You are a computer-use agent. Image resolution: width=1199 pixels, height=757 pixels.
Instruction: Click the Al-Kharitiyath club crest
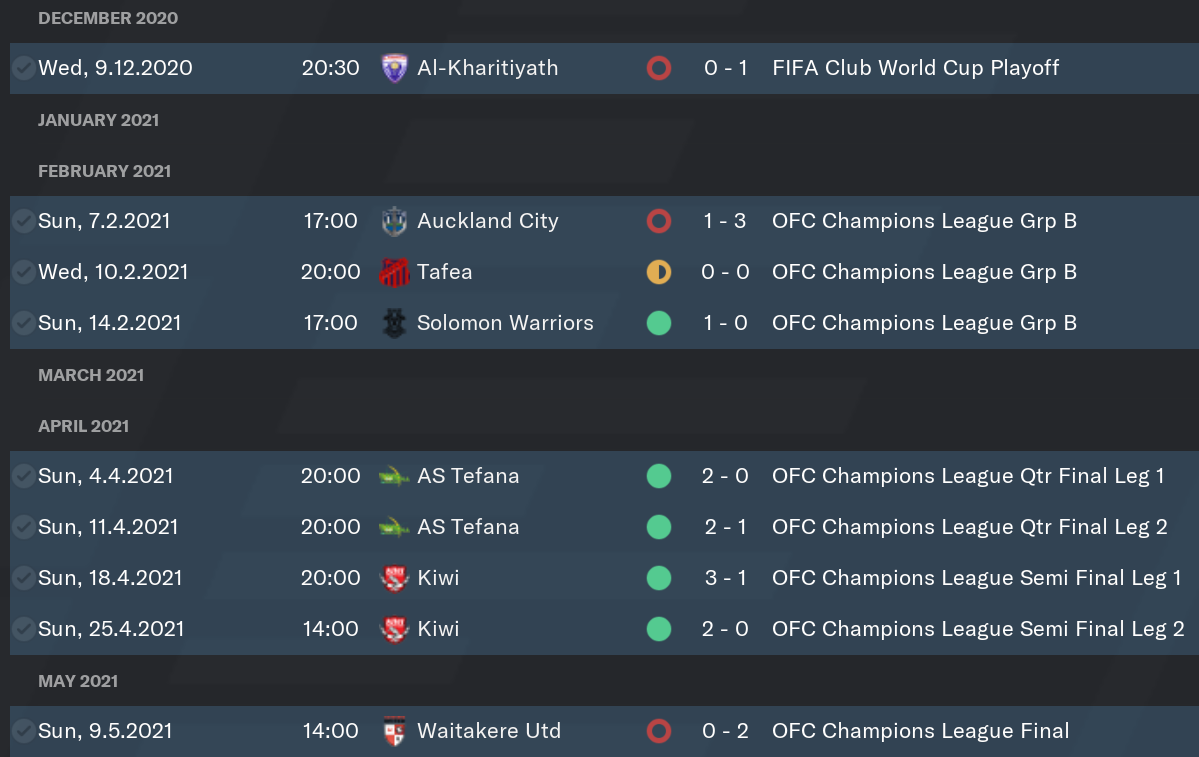point(395,68)
